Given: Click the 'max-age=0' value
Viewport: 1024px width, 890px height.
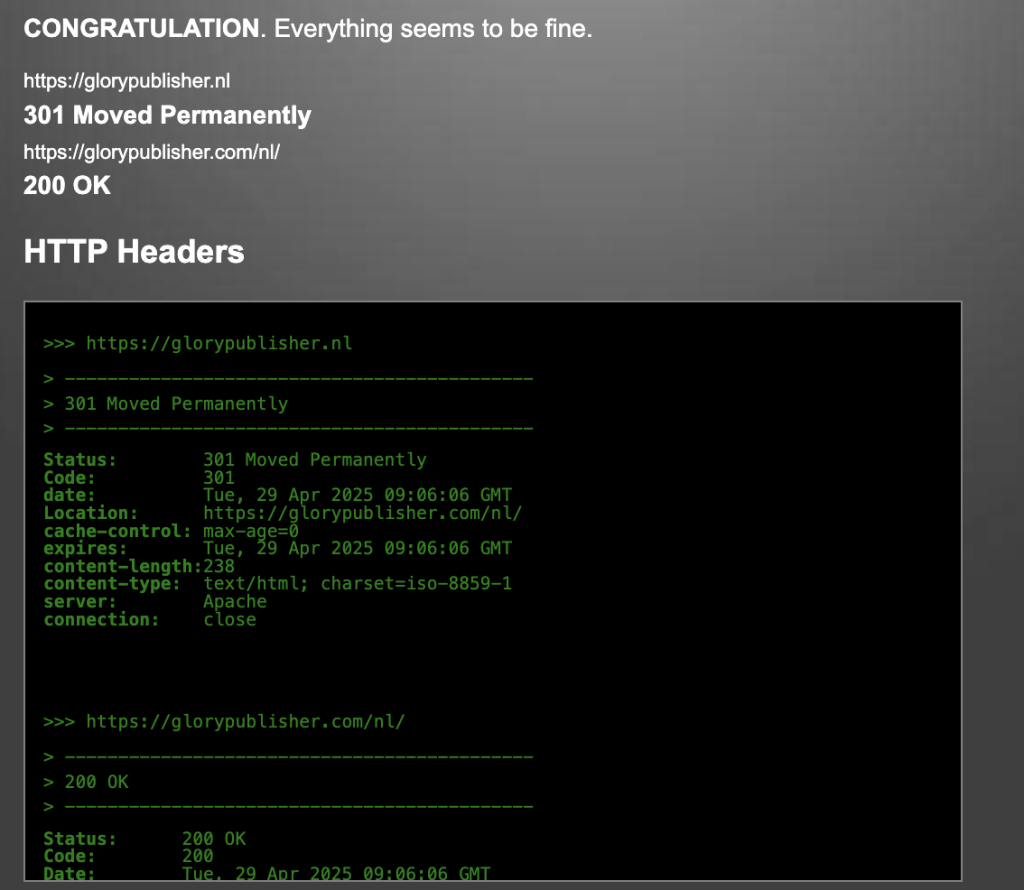Looking at the screenshot, I should click(251, 531).
